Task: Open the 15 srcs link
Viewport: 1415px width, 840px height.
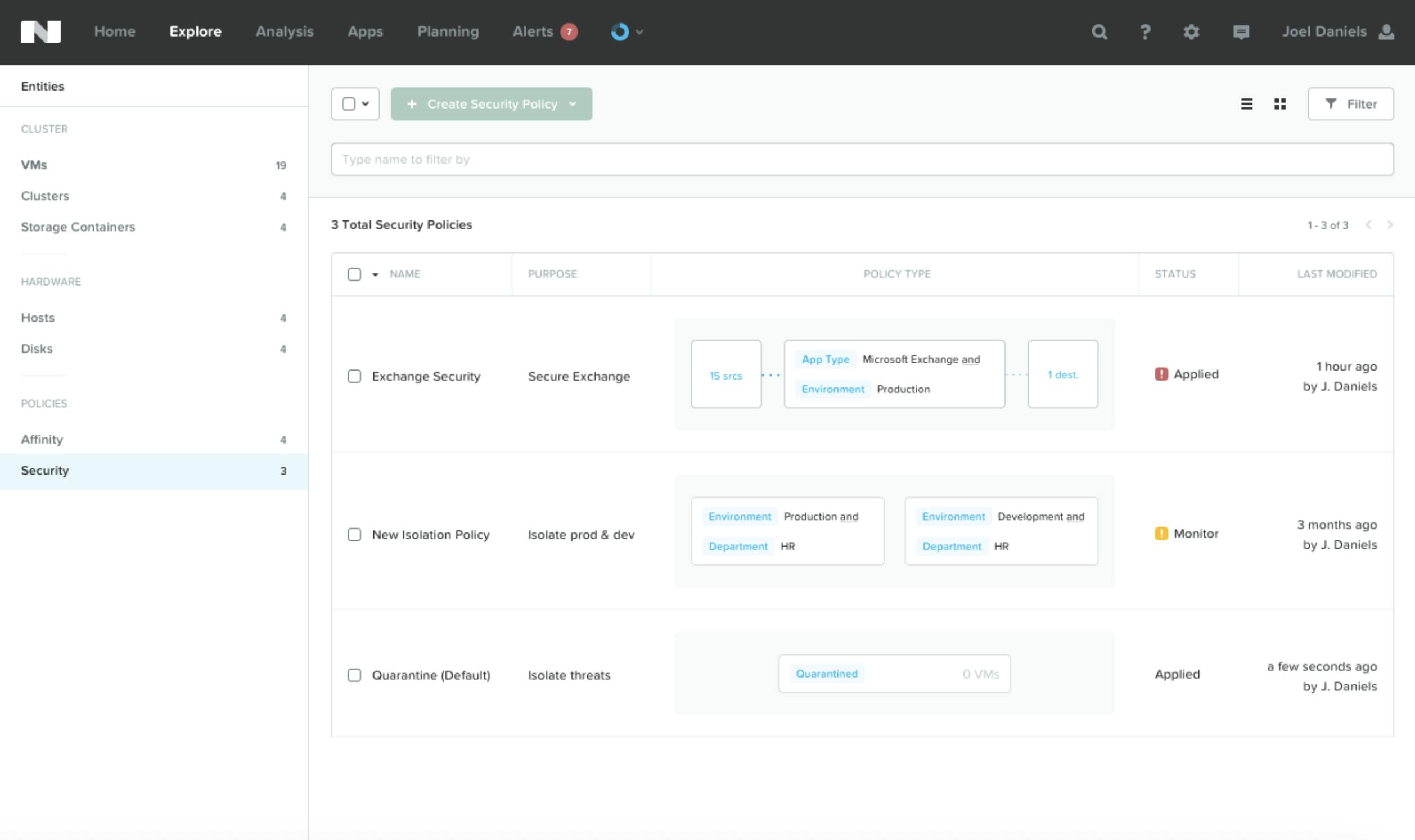Action: 725,376
